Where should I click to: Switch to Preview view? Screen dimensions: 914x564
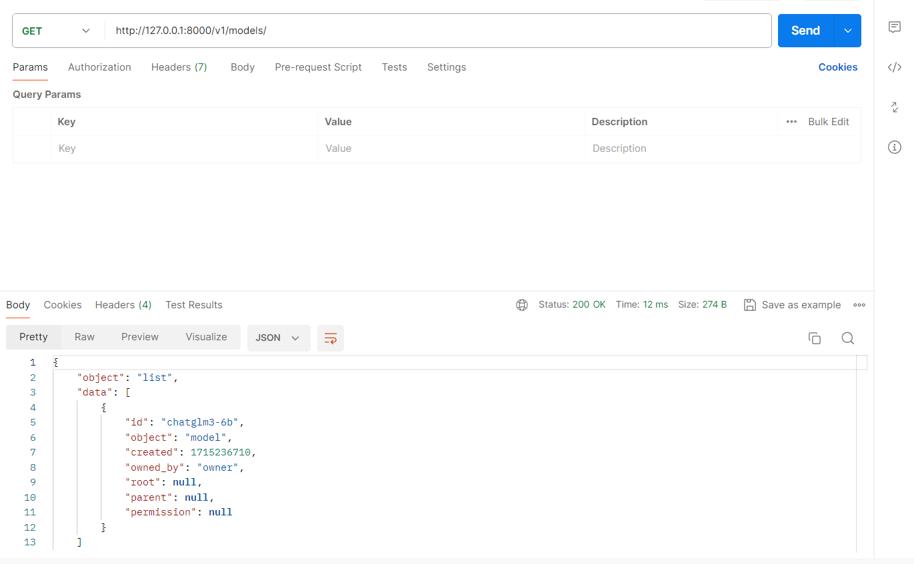tap(140, 337)
